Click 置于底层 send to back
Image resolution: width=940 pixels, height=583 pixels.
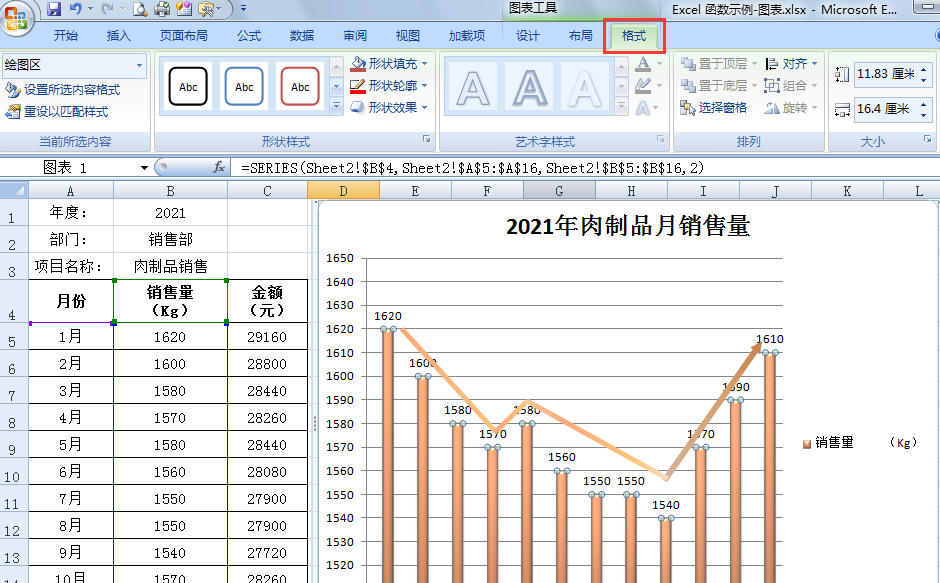[714, 86]
